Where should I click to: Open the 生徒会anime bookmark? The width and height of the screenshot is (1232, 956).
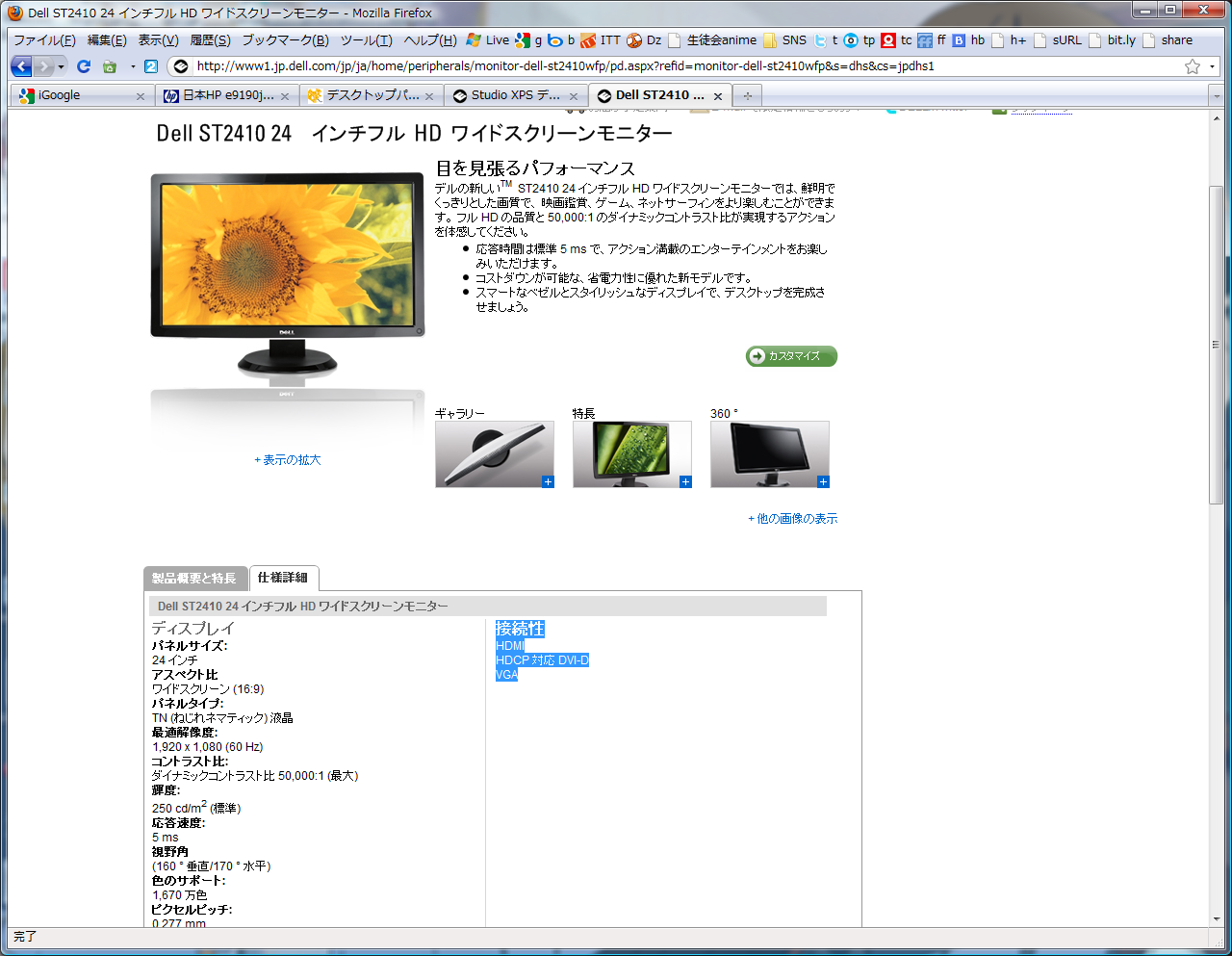point(712,40)
